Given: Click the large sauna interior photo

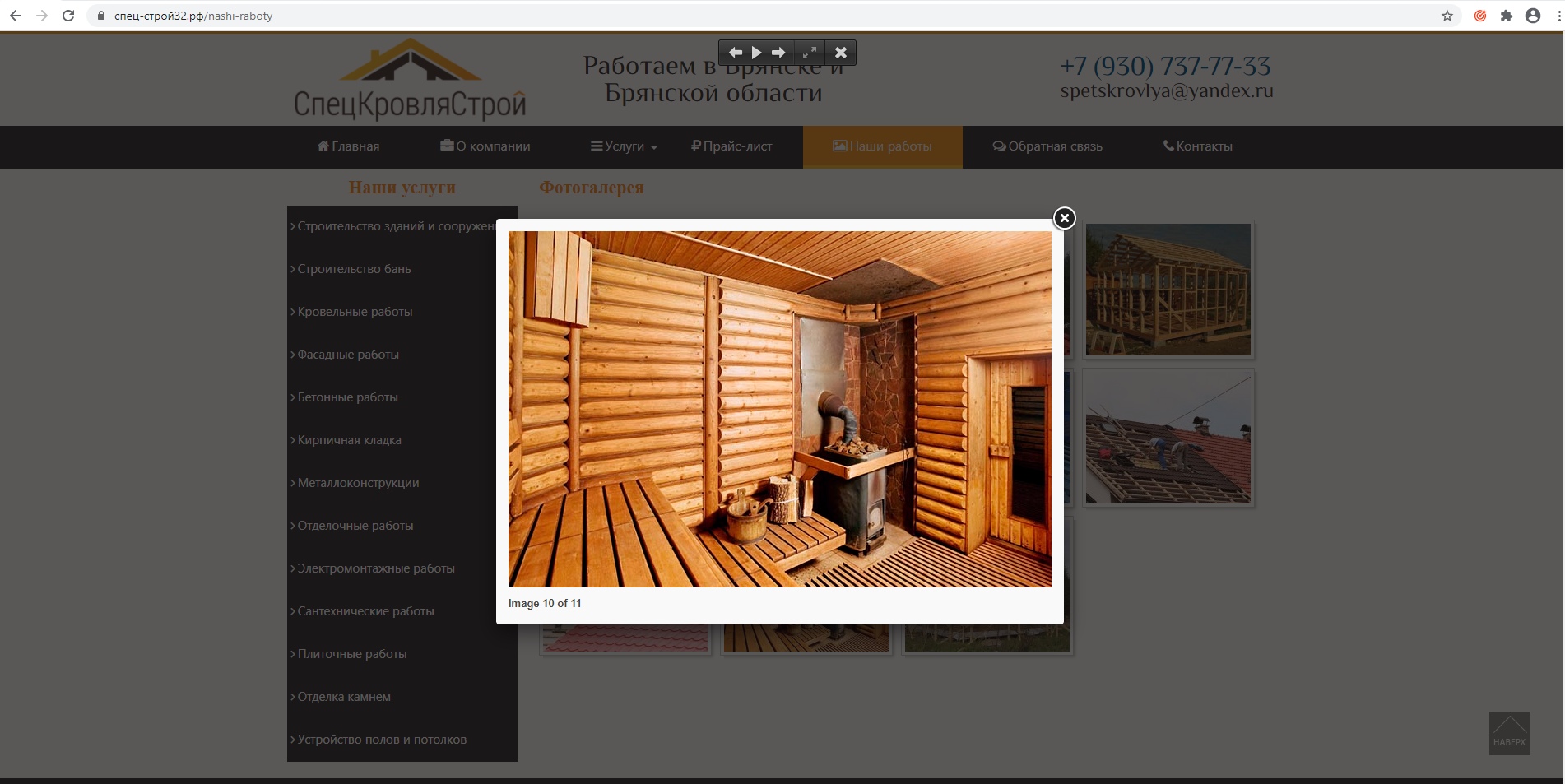Looking at the screenshot, I should [x=779, y=409].
